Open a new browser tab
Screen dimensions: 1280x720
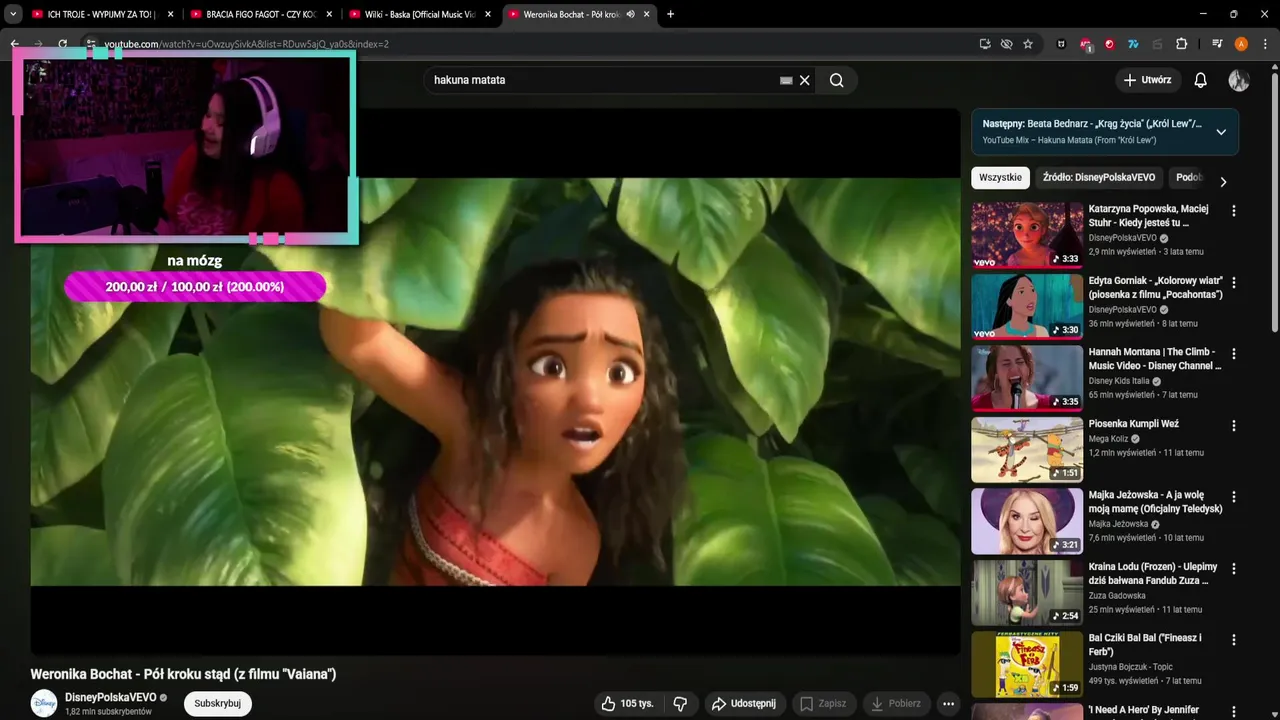coord(670,14)
